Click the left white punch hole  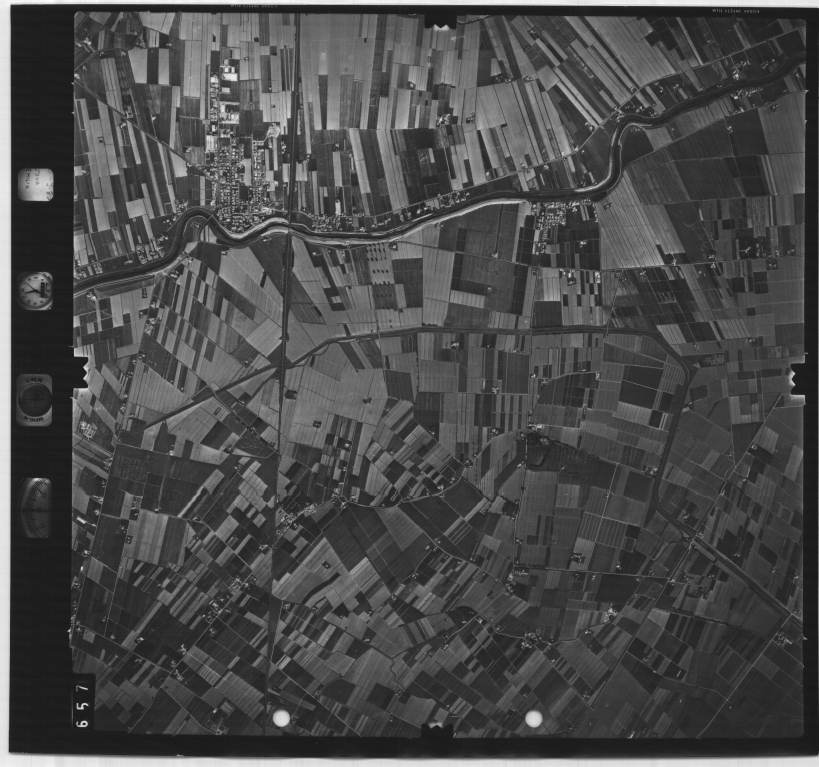[282, 718]
